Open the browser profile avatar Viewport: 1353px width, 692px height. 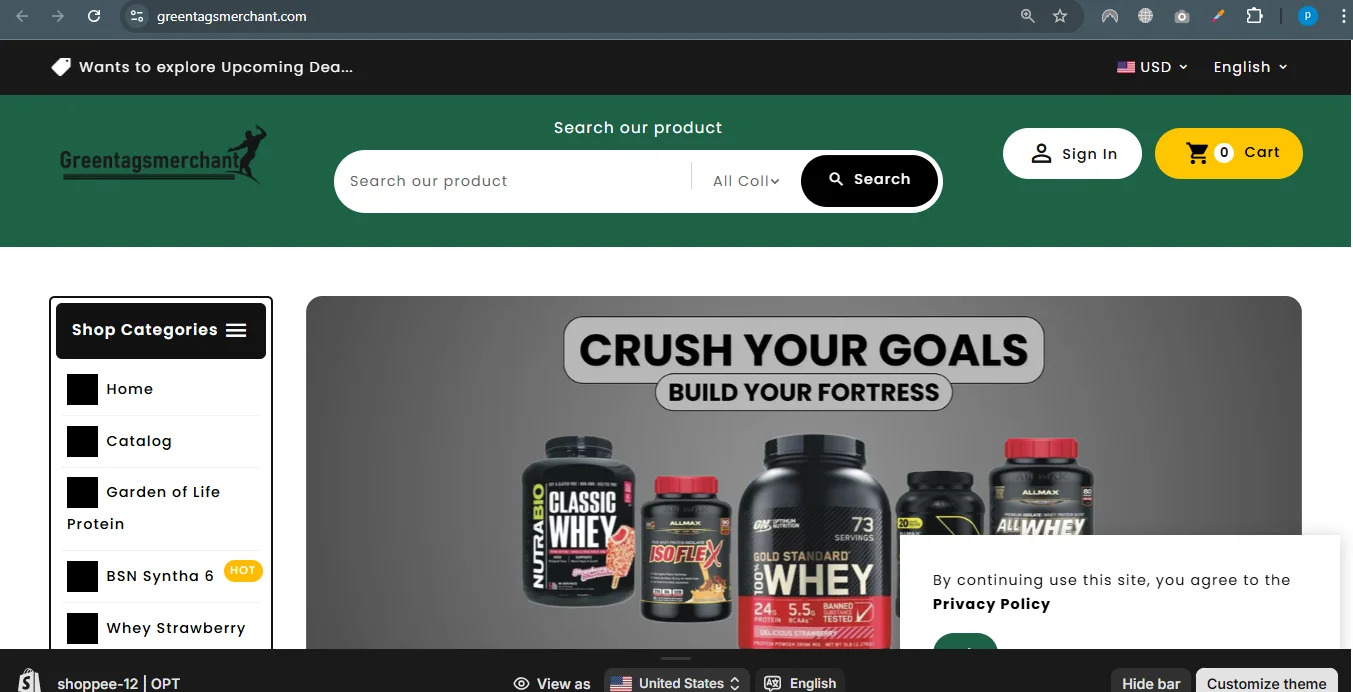(x=1307, y=16)
